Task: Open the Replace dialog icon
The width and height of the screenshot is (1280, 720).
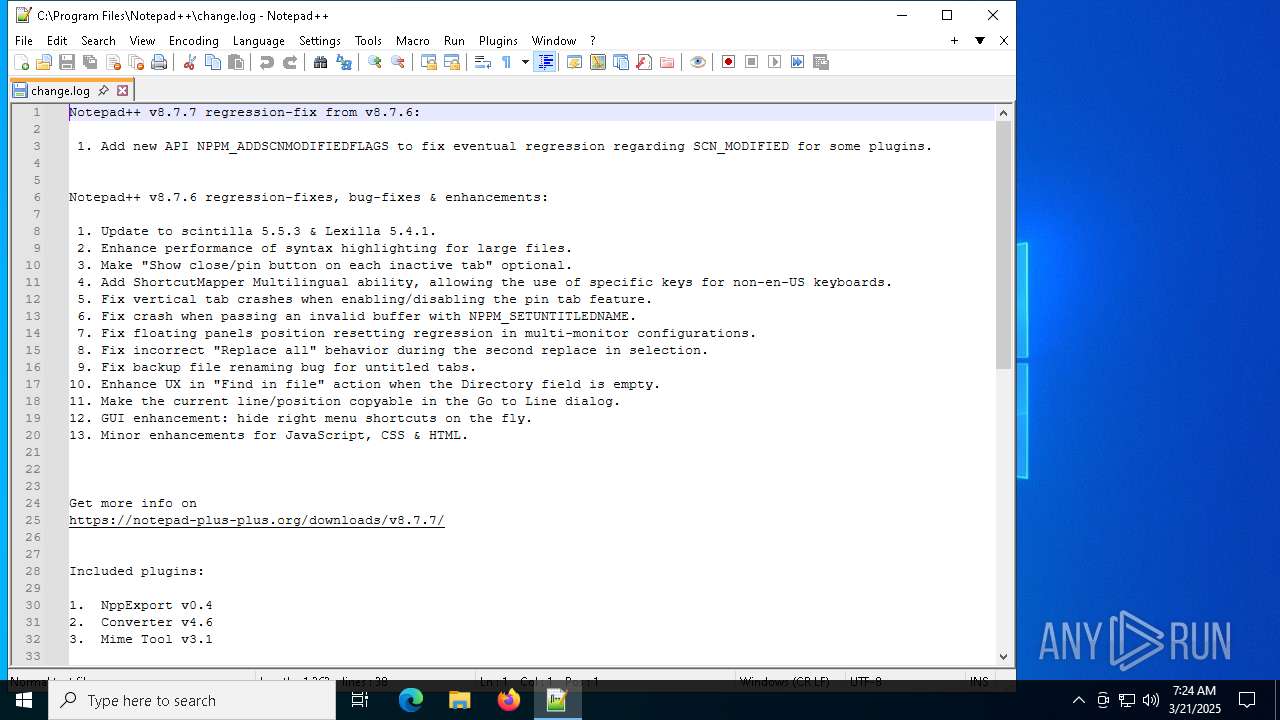Action: tap(344, 62)
